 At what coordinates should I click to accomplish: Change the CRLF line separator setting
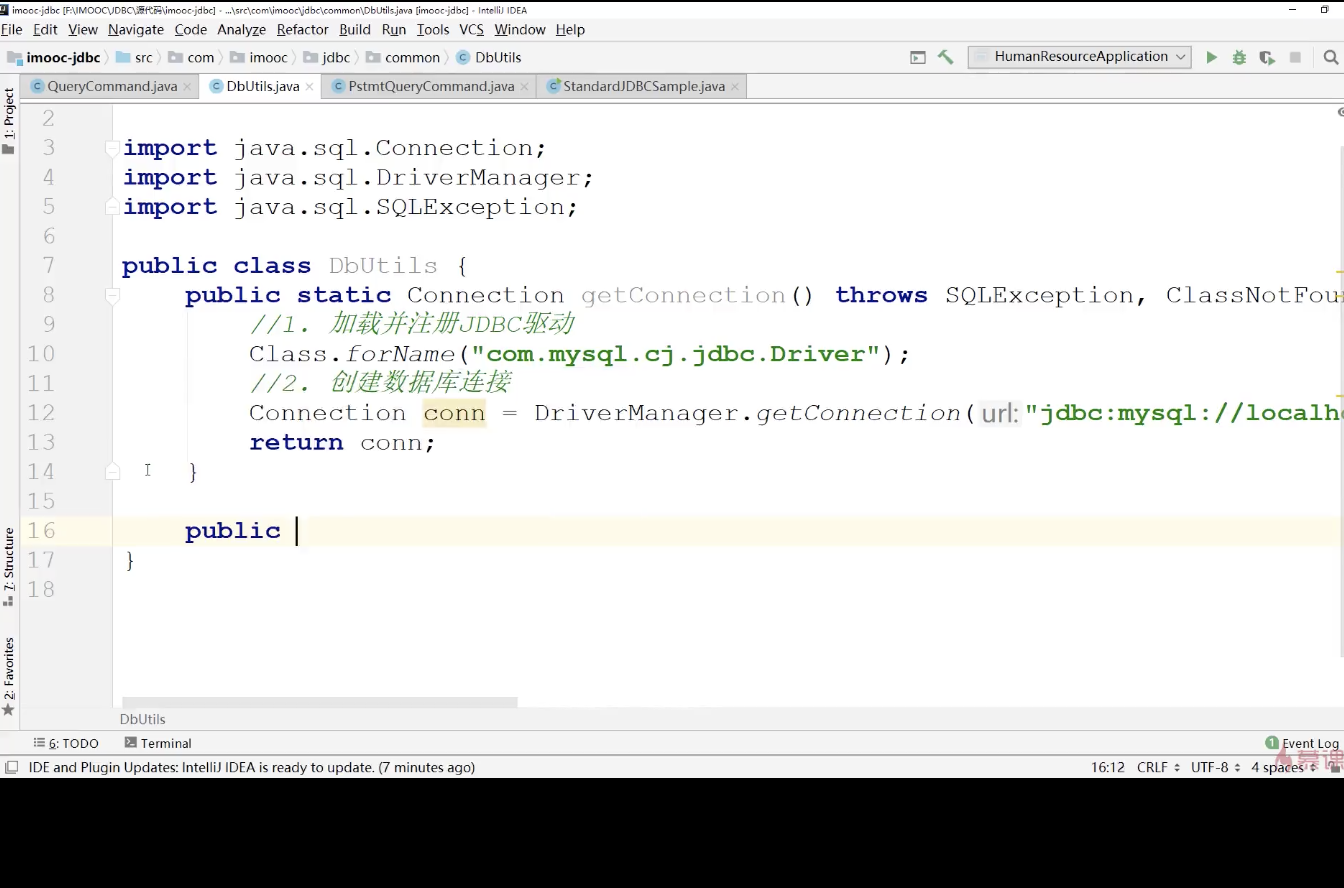click(x=1158, y=767)
